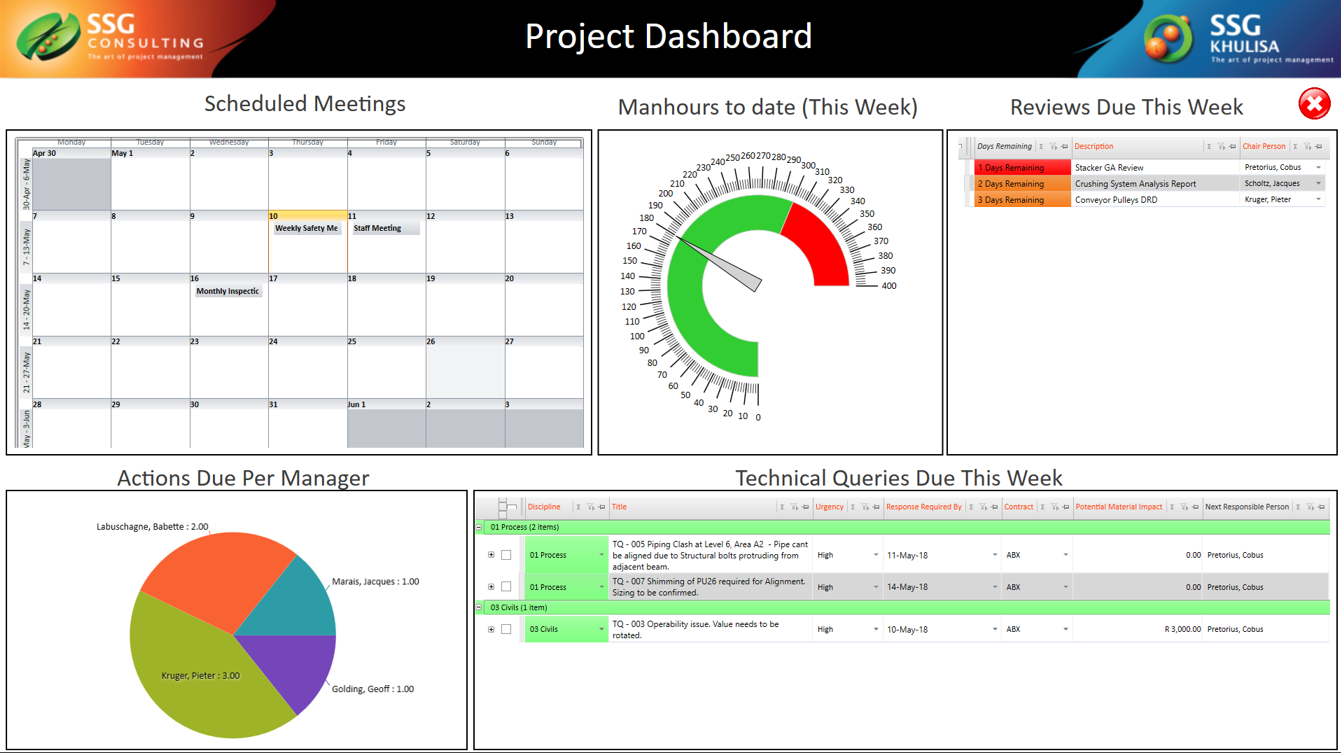This screenshot has width=1341, height=753.
Task: Check the checkbox for TQ-003 Operability issue
Action: (505, 629)
